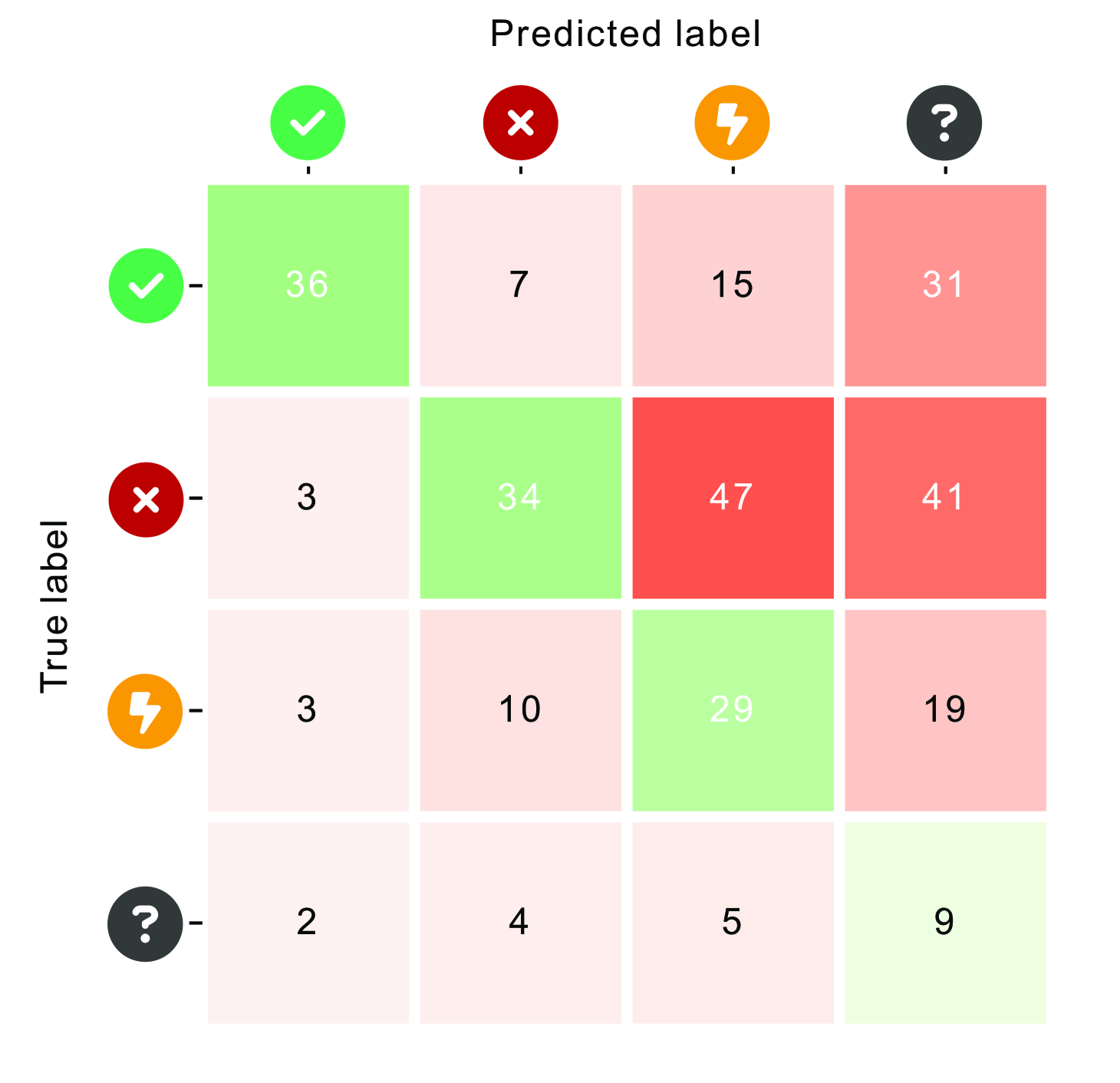This screenshot has width=1120, height=1083.
Task: Click the red X icon on true label axis
Action: click(146, 499)
